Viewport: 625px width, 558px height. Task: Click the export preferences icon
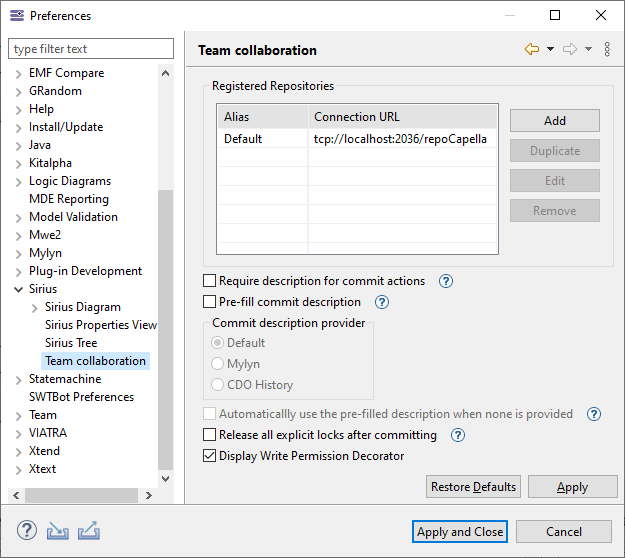point(88,531)
